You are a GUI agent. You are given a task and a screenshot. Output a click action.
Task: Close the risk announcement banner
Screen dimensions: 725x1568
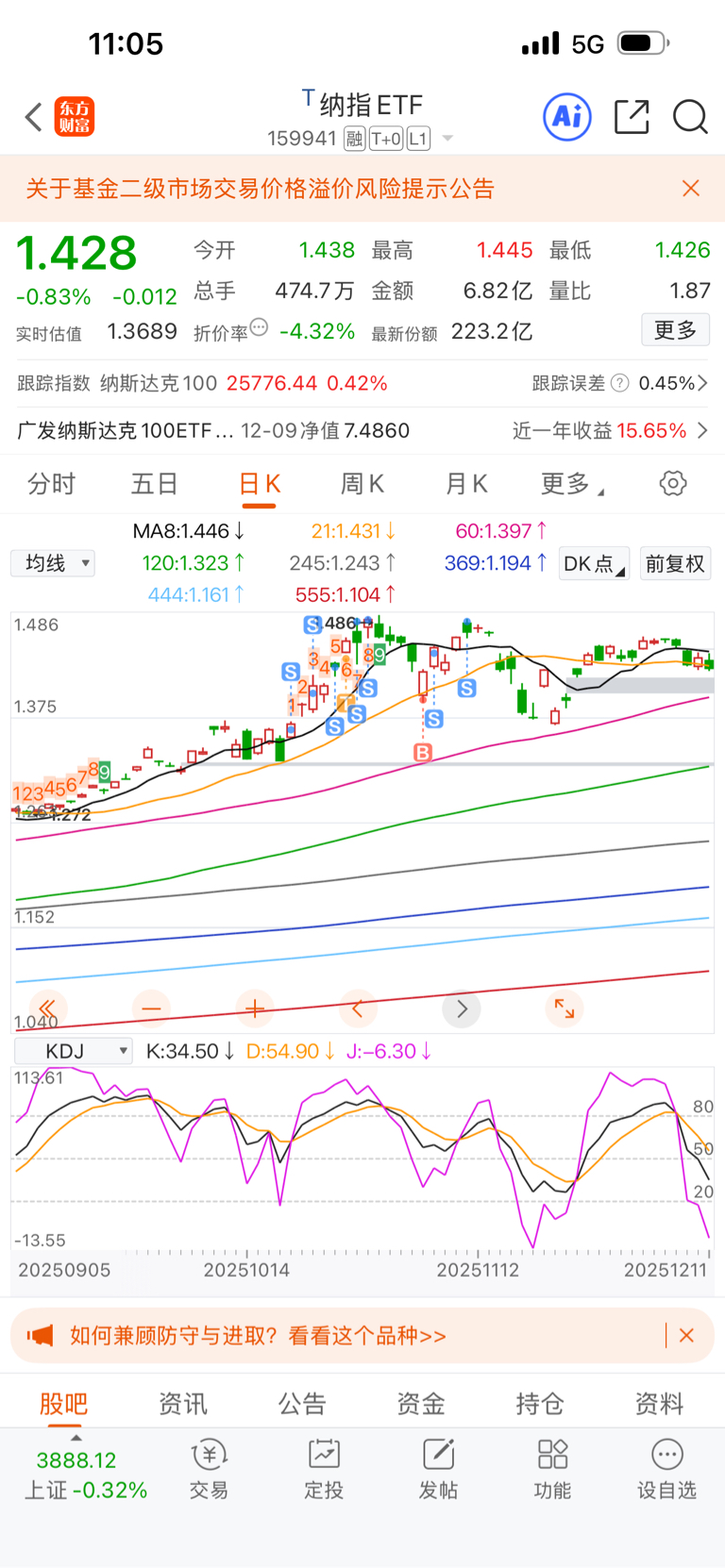[691, 189]
